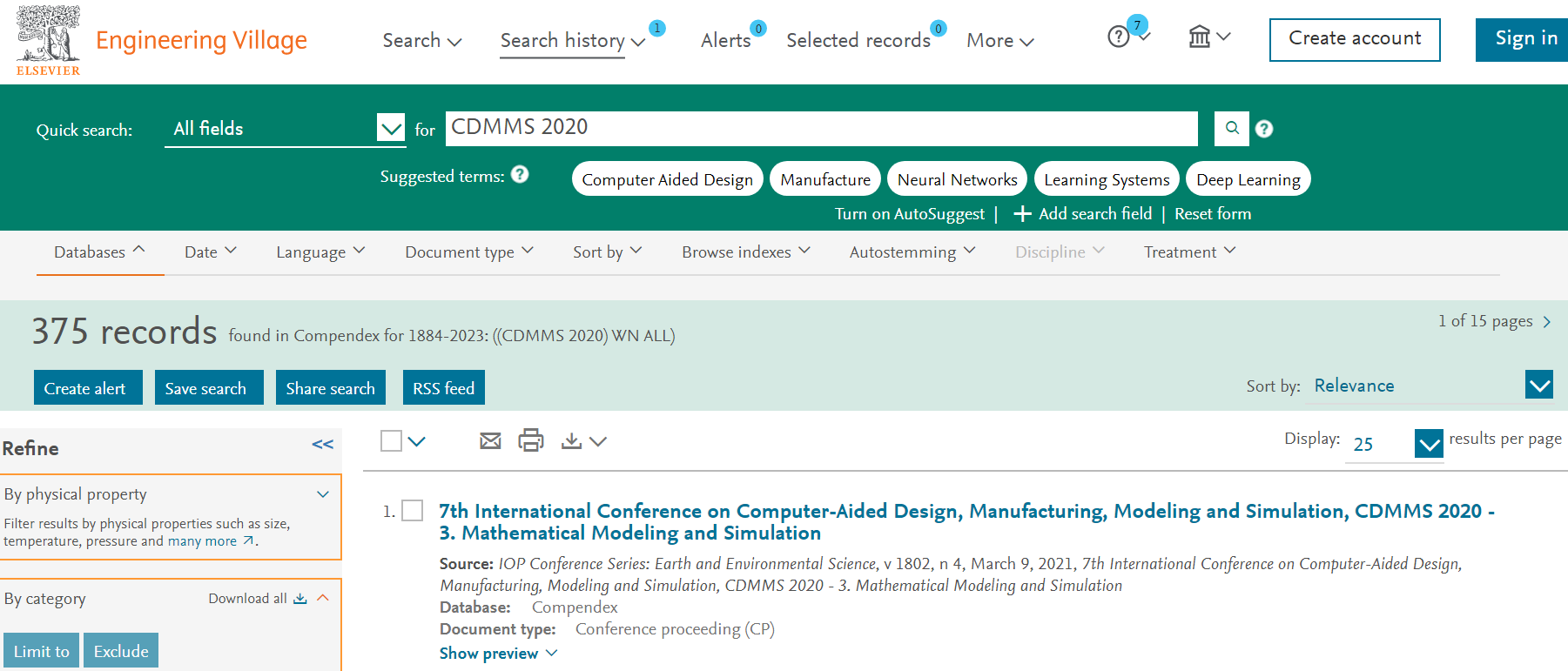Viewport: 1568px width, 671px height.
Task: Click Exclude button
Action: [x=121, y=651]
